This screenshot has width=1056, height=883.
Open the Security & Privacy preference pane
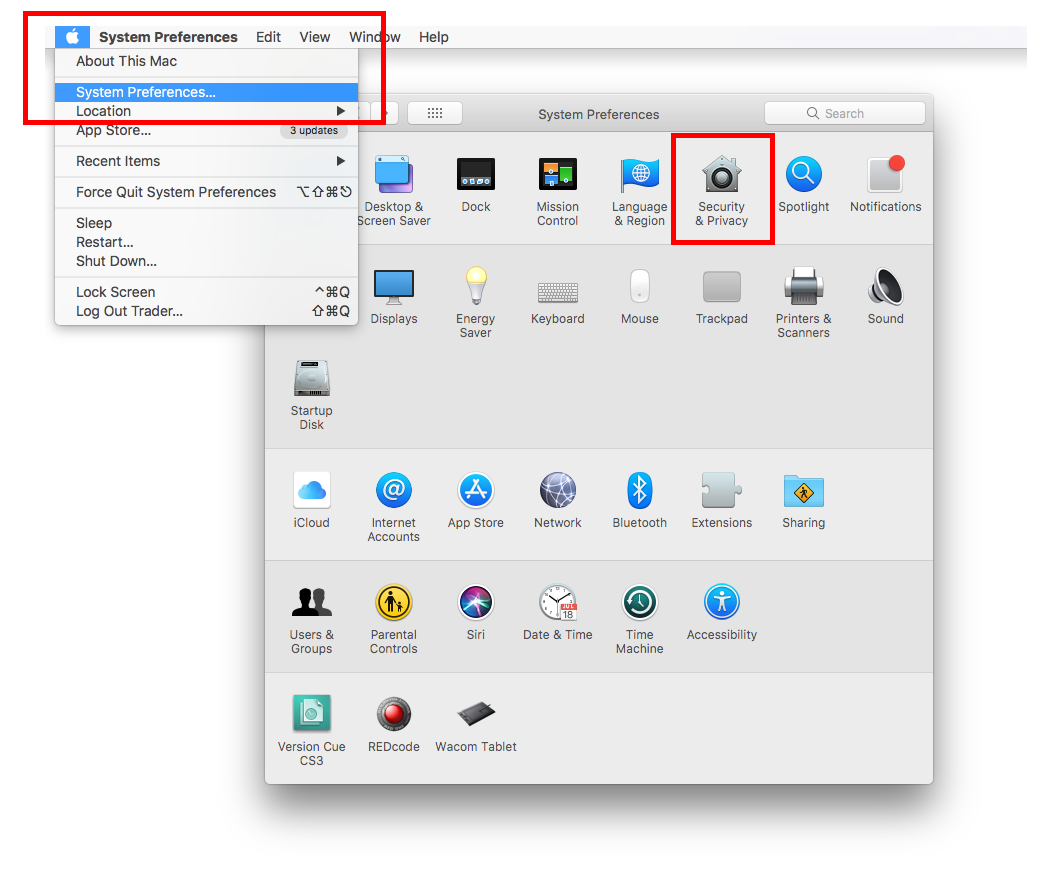[722, 191]
